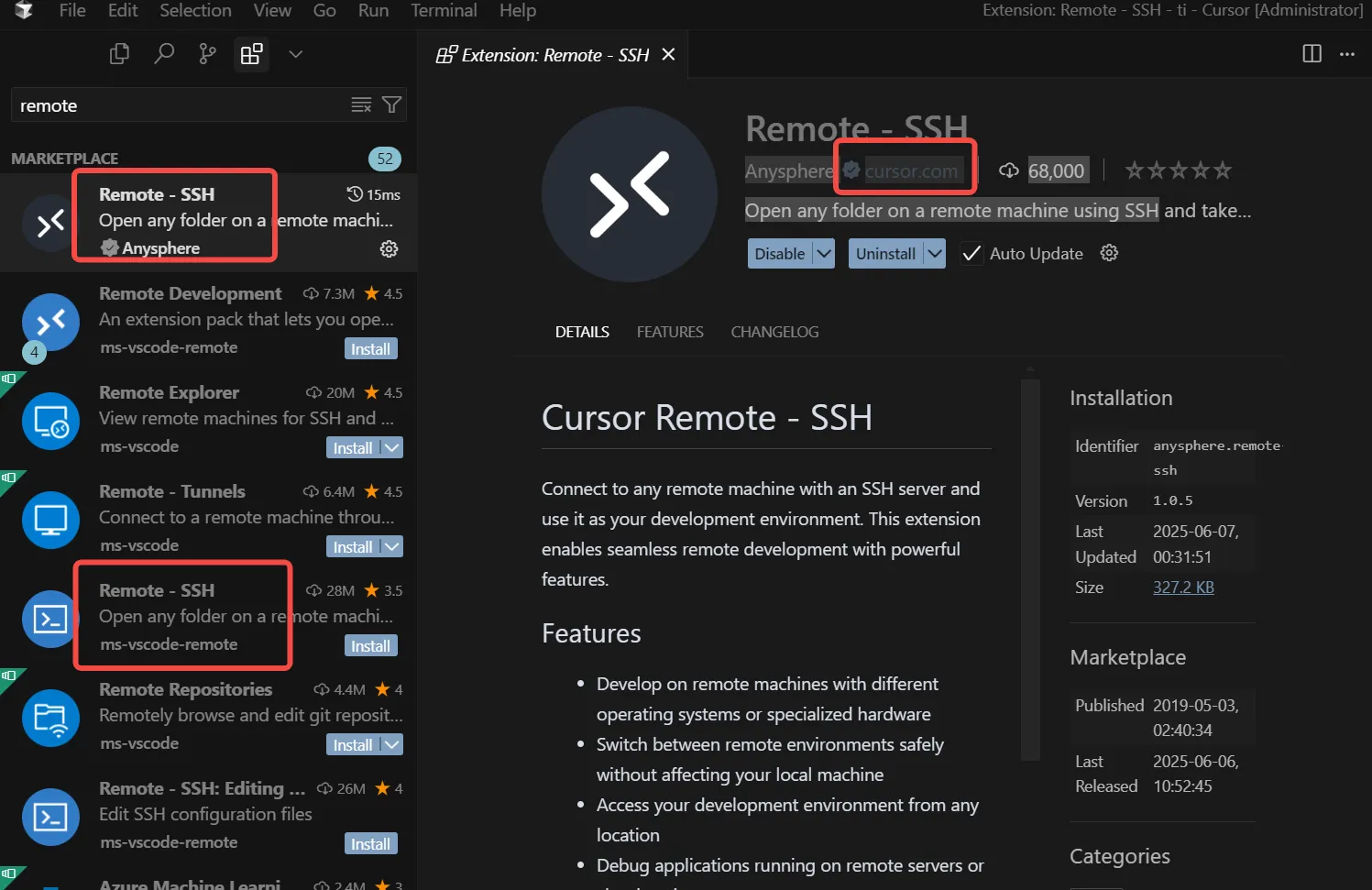Install the Remote - Tunnels extension

(353, 547)
